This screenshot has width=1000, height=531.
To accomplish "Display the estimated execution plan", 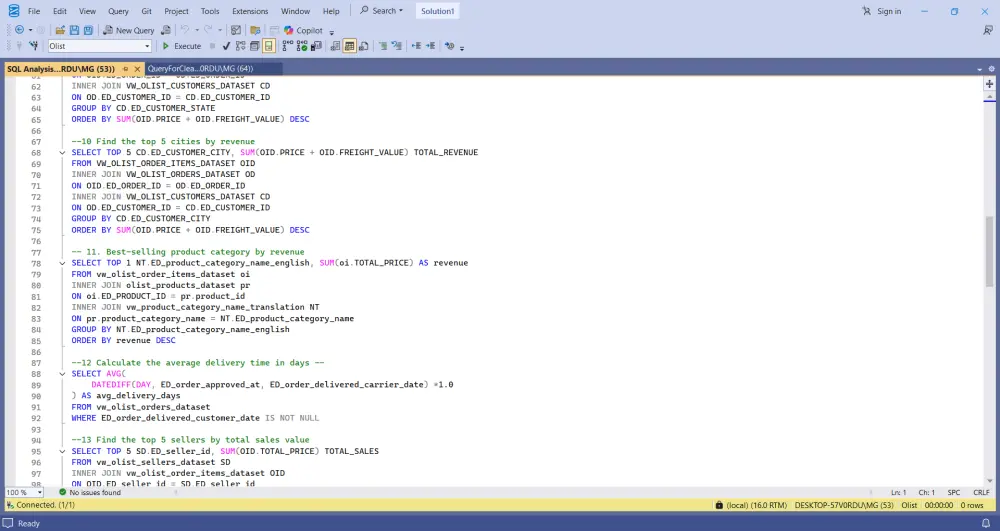I will click(240, 46).
